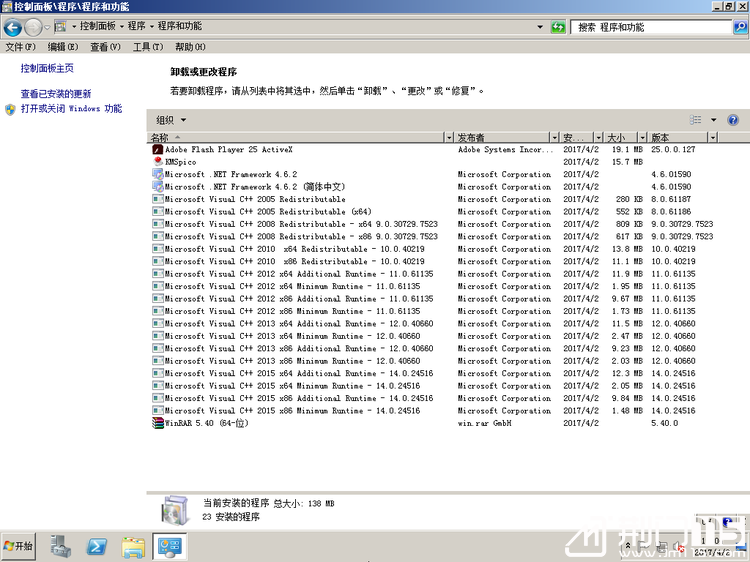The width and height of the screenshot is (750, 562).
Task: Open the 组织 dropdown menu
Action: 171,120
